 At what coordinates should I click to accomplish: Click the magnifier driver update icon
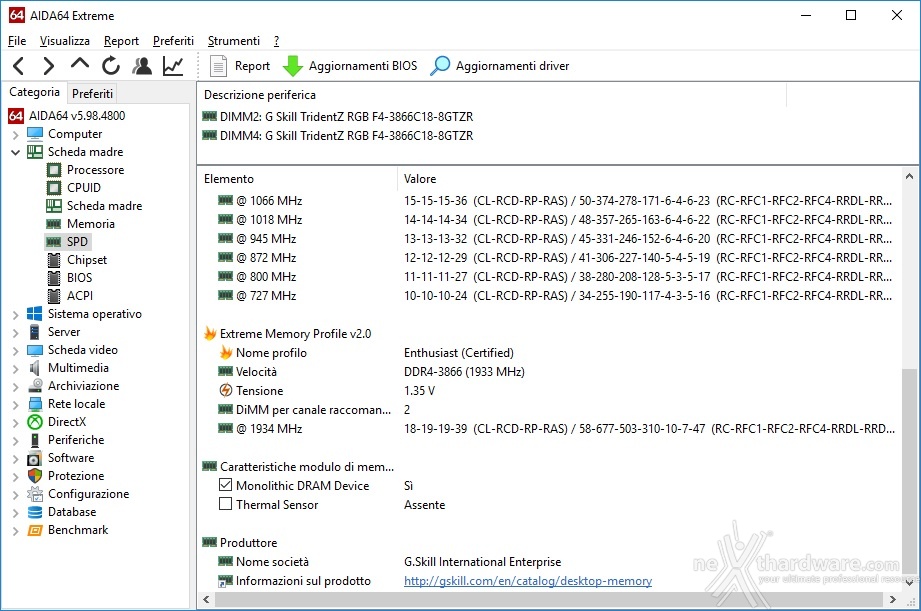click(x=440, y=66)
